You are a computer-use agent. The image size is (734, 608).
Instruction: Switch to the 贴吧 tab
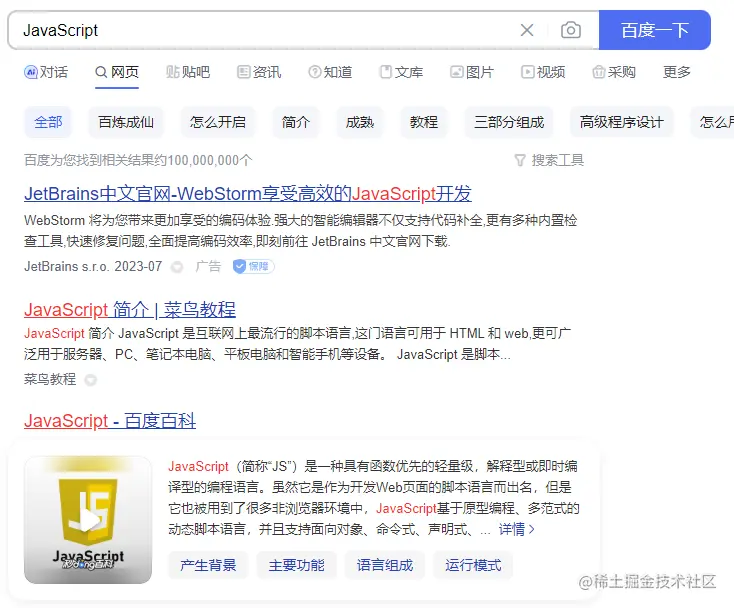click(188, 72)
